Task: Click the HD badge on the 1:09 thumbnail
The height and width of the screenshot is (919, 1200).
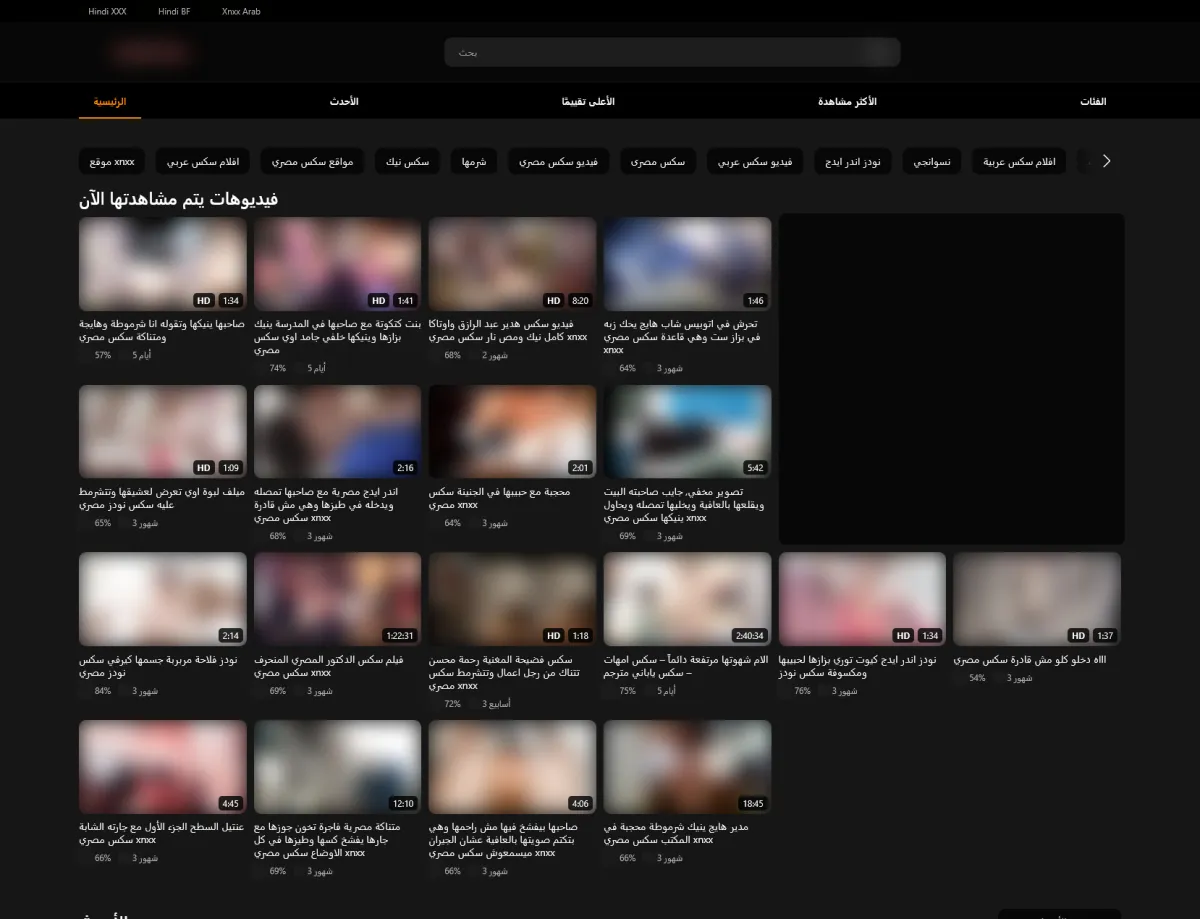Action: pyautogui.click(x=203, y=468)
